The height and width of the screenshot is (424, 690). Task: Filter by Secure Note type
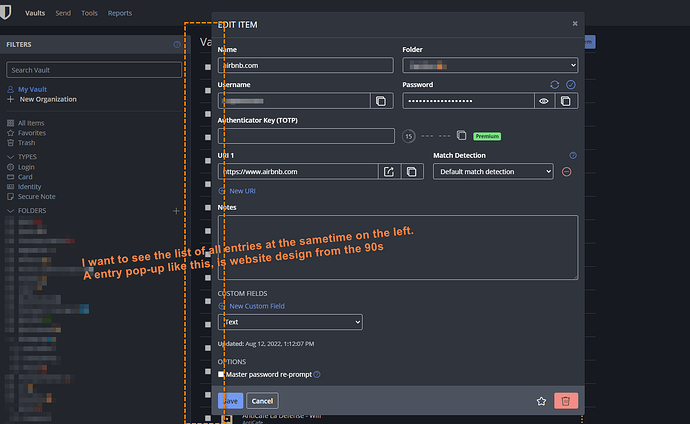(37, 197)
